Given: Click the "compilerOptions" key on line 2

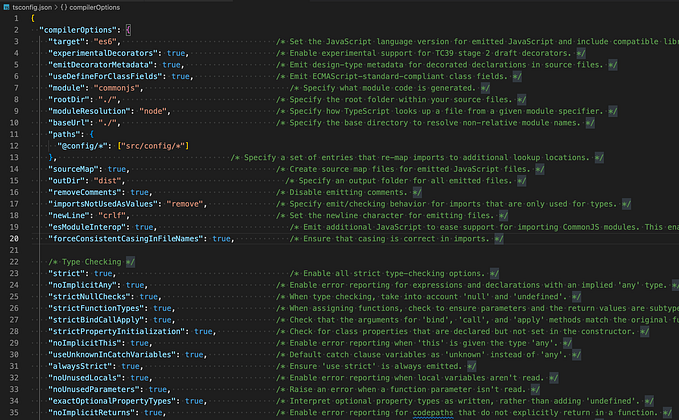Looking at the screenshot, I should click(78, 30).
